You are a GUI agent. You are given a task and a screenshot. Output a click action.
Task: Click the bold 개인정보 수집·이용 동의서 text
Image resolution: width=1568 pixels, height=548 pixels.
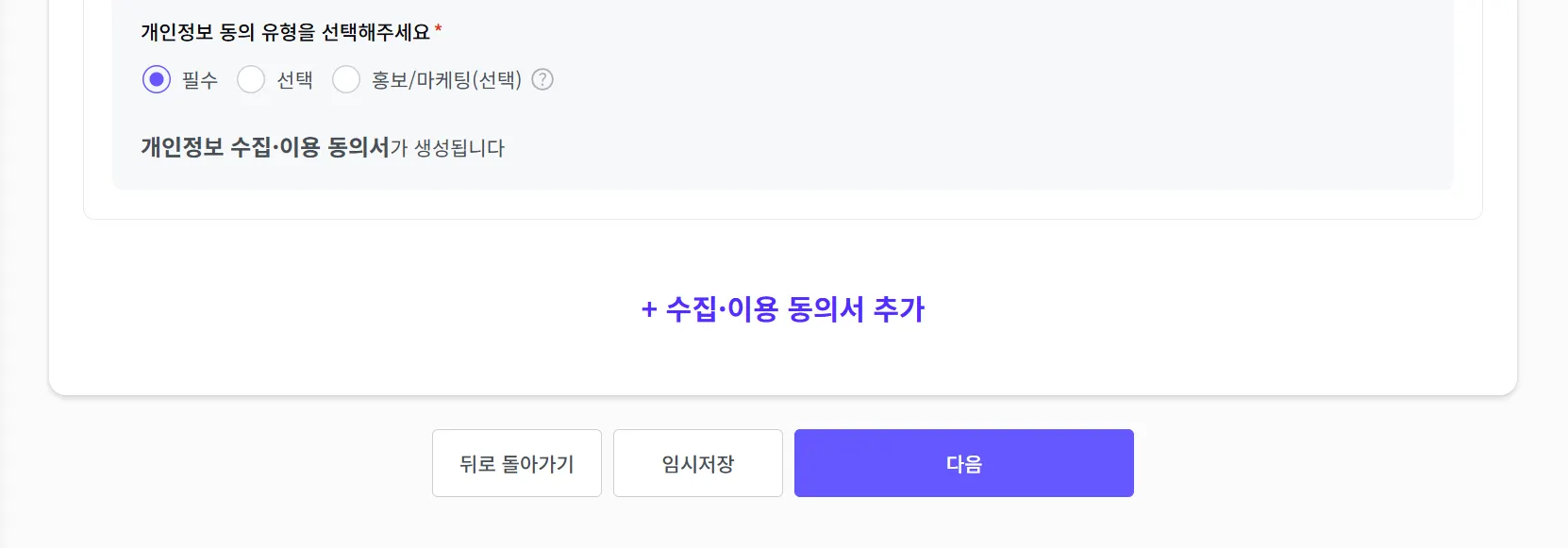click(x=265, y=147)
